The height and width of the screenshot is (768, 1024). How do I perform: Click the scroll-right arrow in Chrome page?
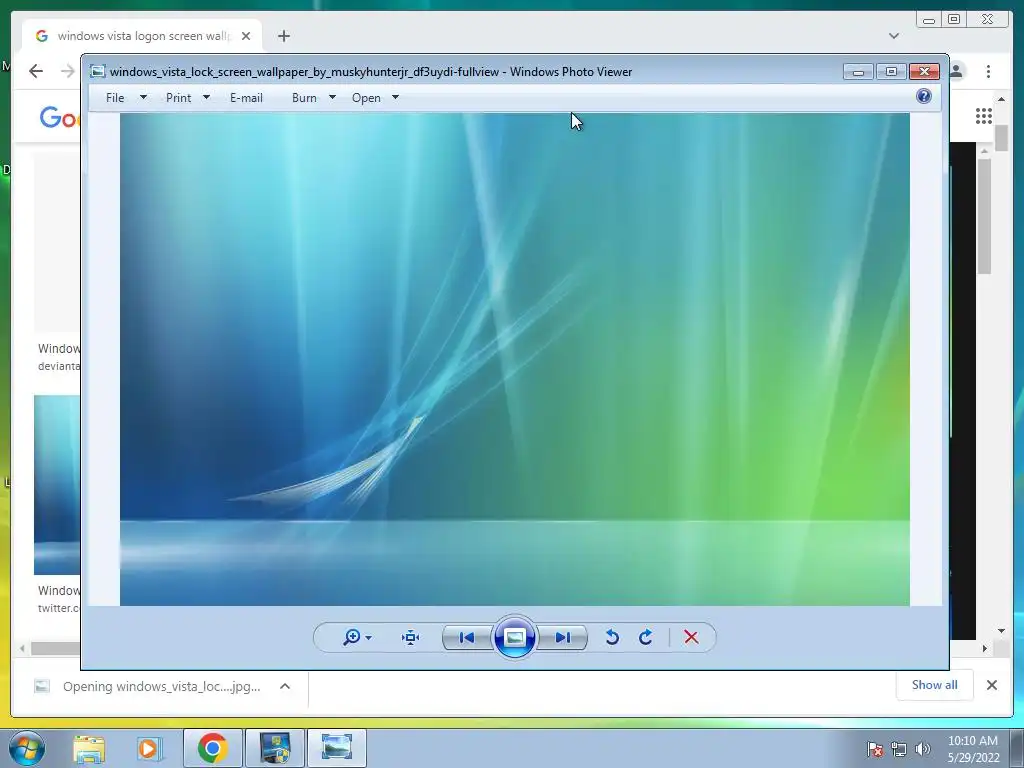tap(985, 648)
